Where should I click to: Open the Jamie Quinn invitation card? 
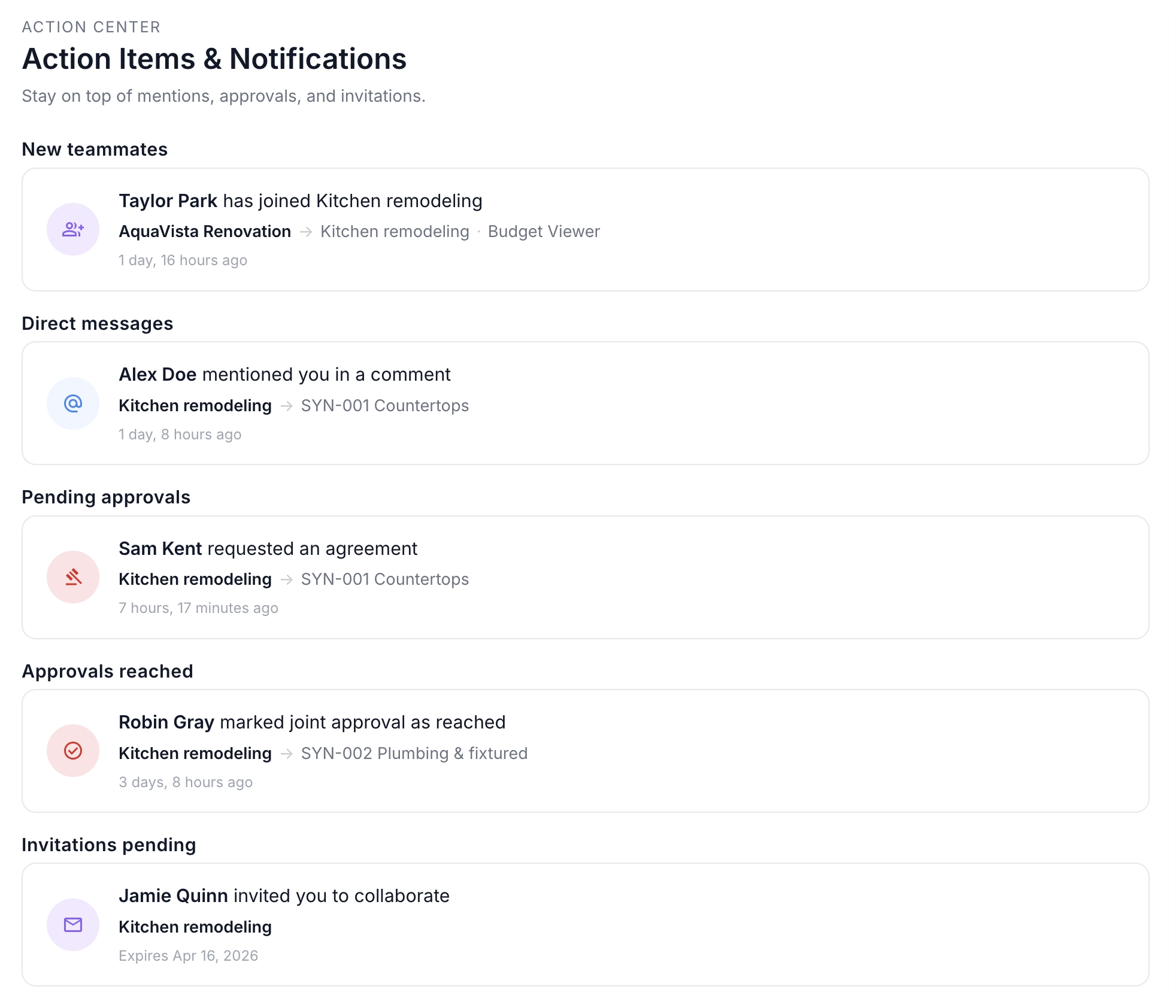[x=586, y=925]
